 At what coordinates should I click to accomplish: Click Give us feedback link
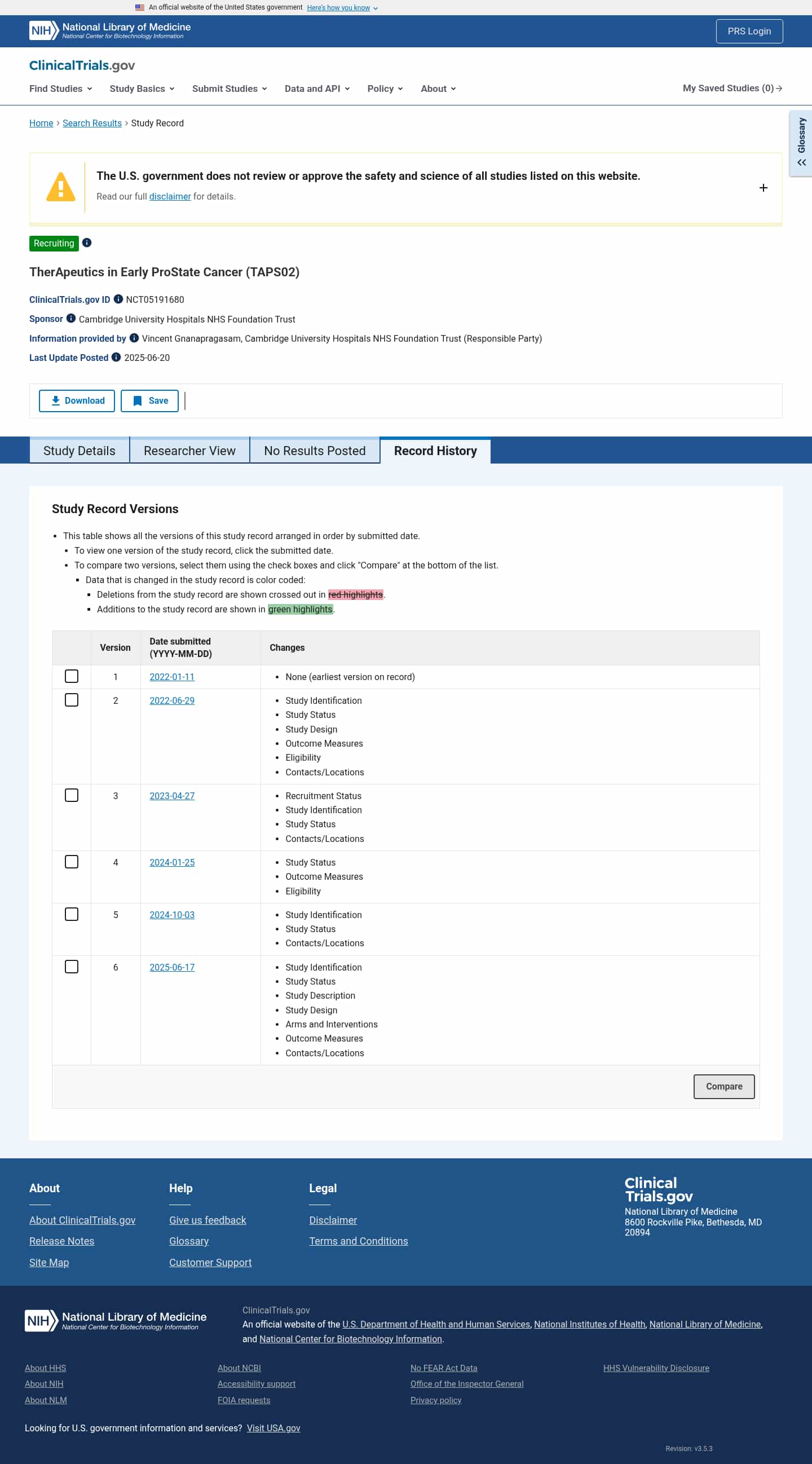tap(208, 1220)
